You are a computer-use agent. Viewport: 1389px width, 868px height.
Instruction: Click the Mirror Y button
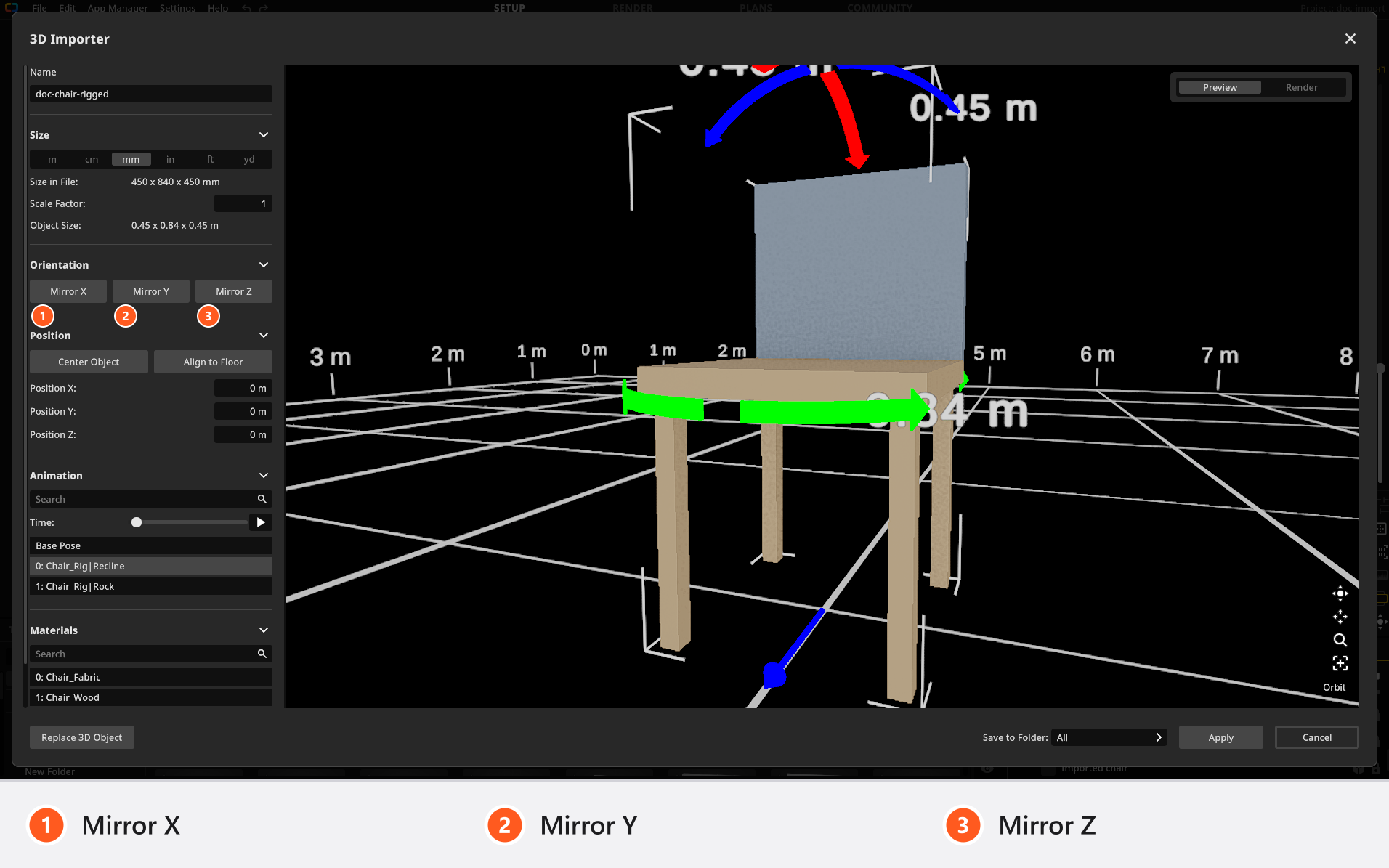(151, 291)
